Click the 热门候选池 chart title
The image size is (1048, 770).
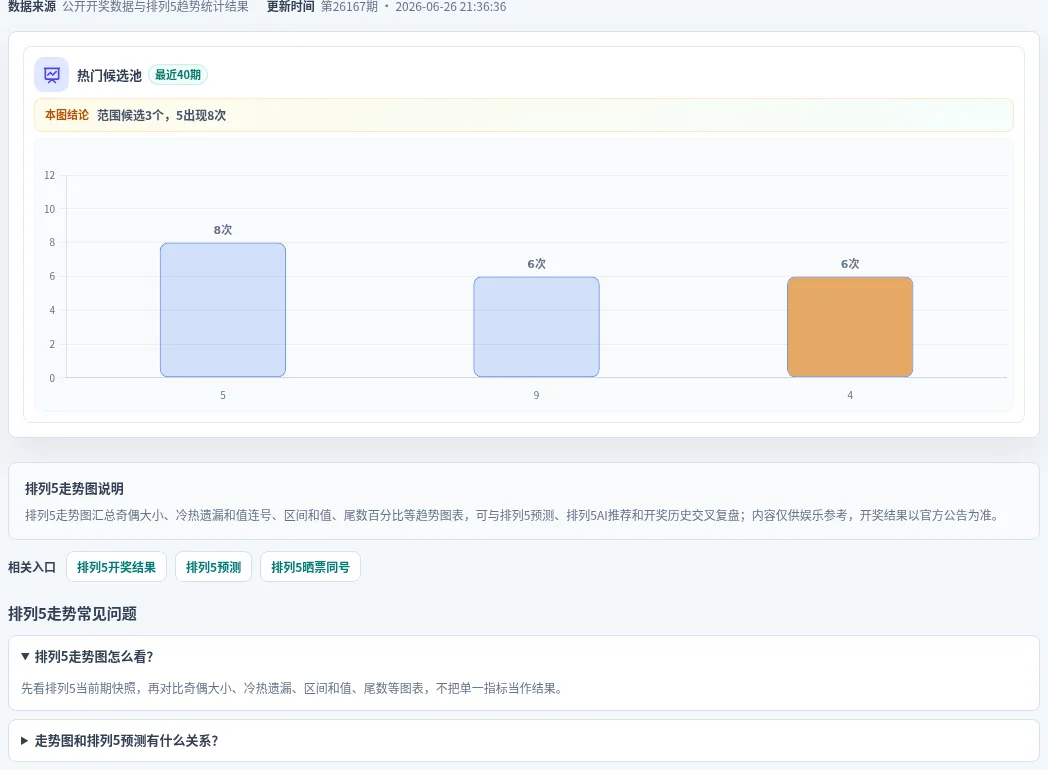click(x=109, y=75)
